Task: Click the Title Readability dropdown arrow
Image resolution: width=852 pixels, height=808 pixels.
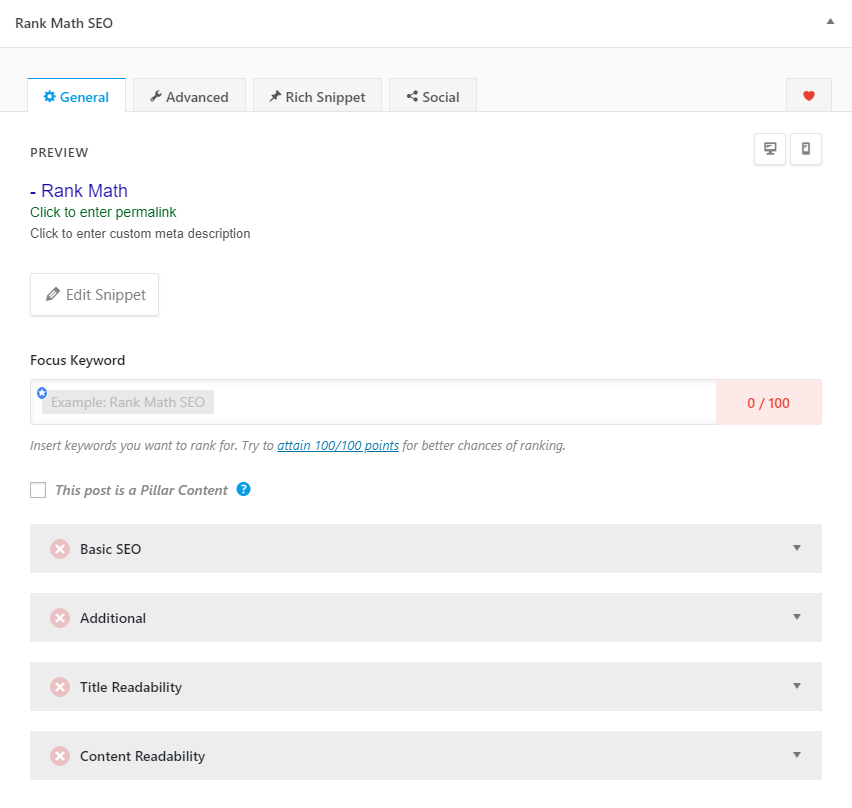Action: pos(797,686)
